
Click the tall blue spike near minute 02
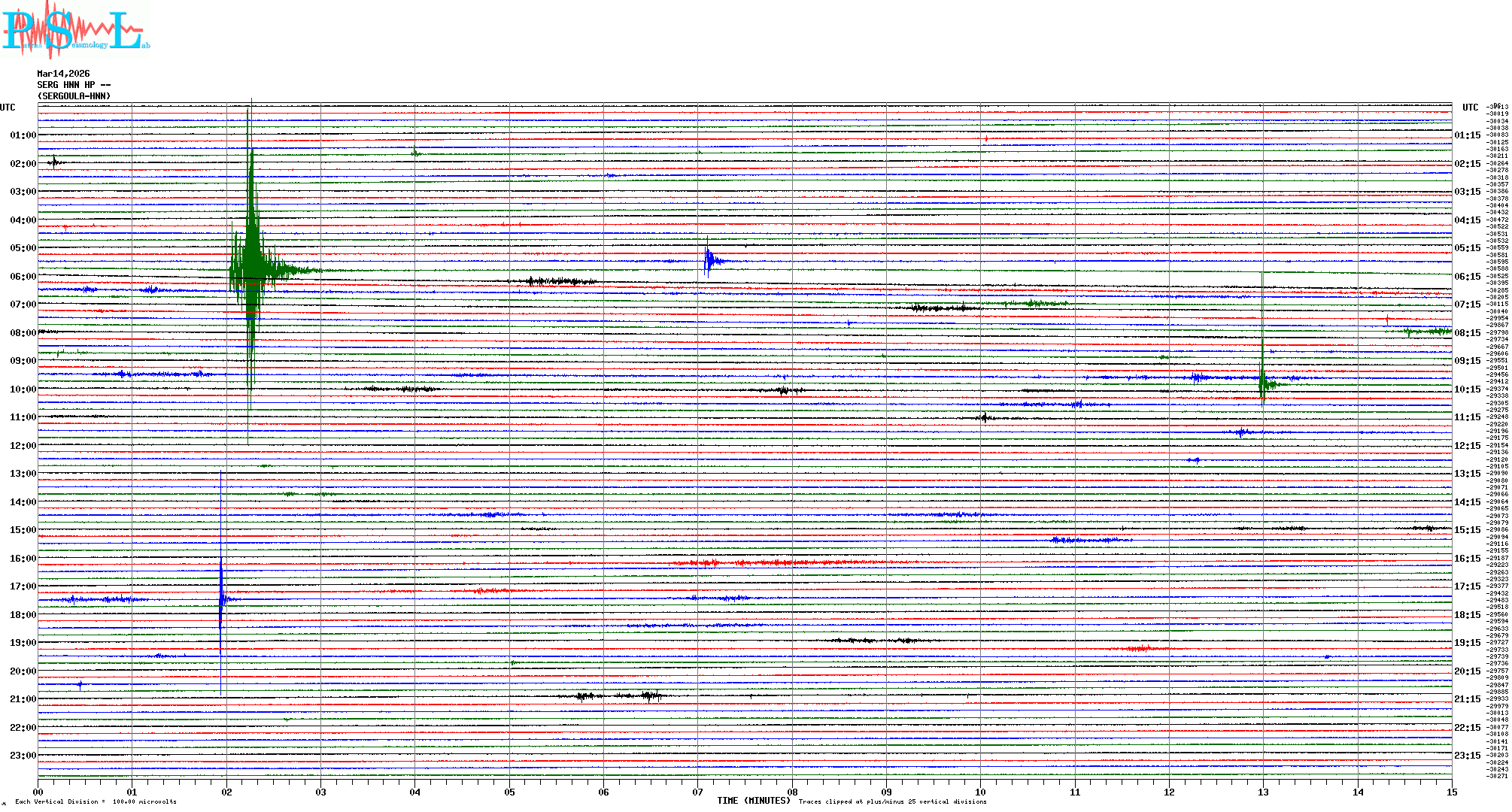pyautogui.click(x=220, y=598)
